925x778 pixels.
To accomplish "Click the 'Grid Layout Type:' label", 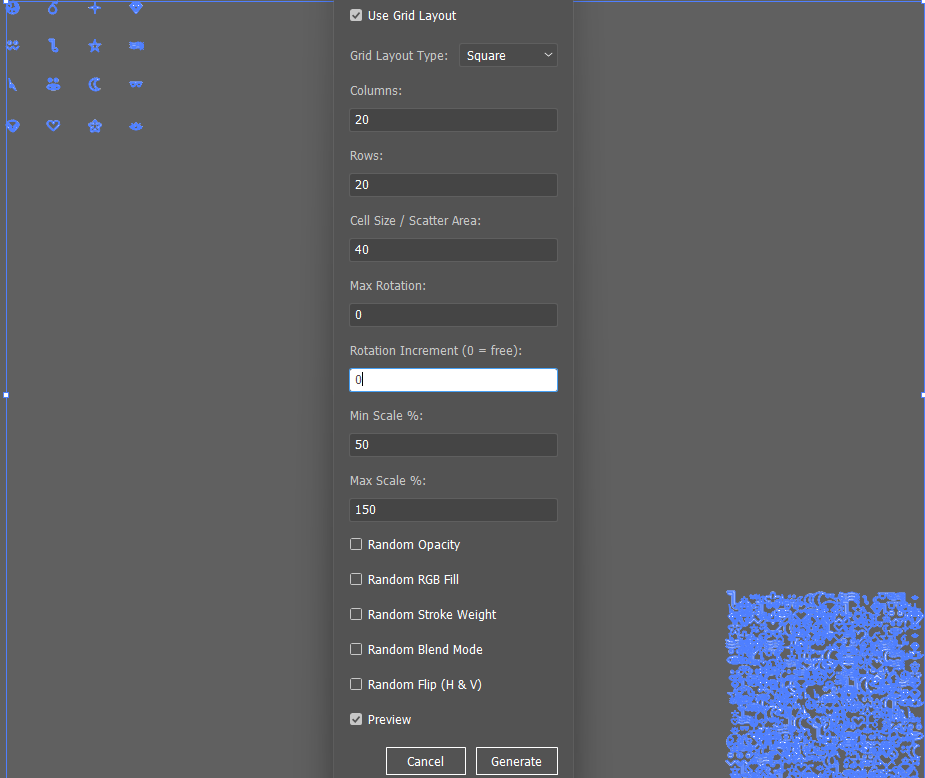I will click(399, 55).
